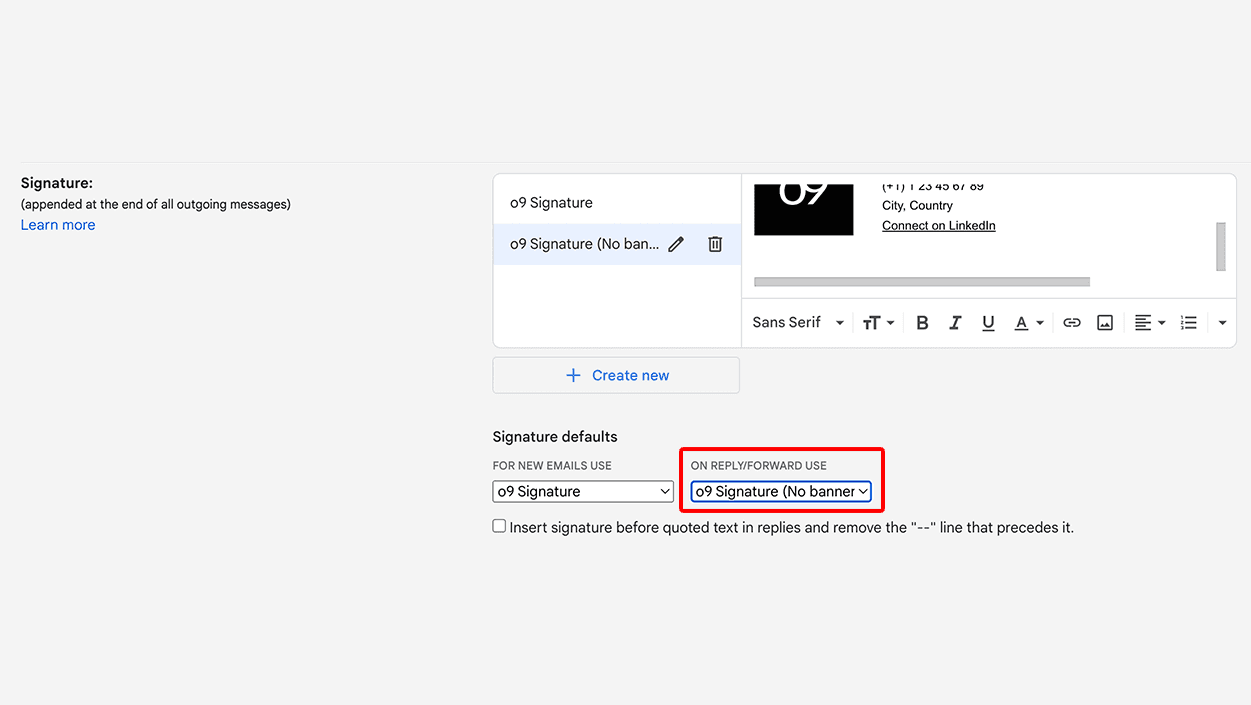Viewport: 1251px width, 705px height.
Task: Open the text size dropdown
Action: pos(878,322)
